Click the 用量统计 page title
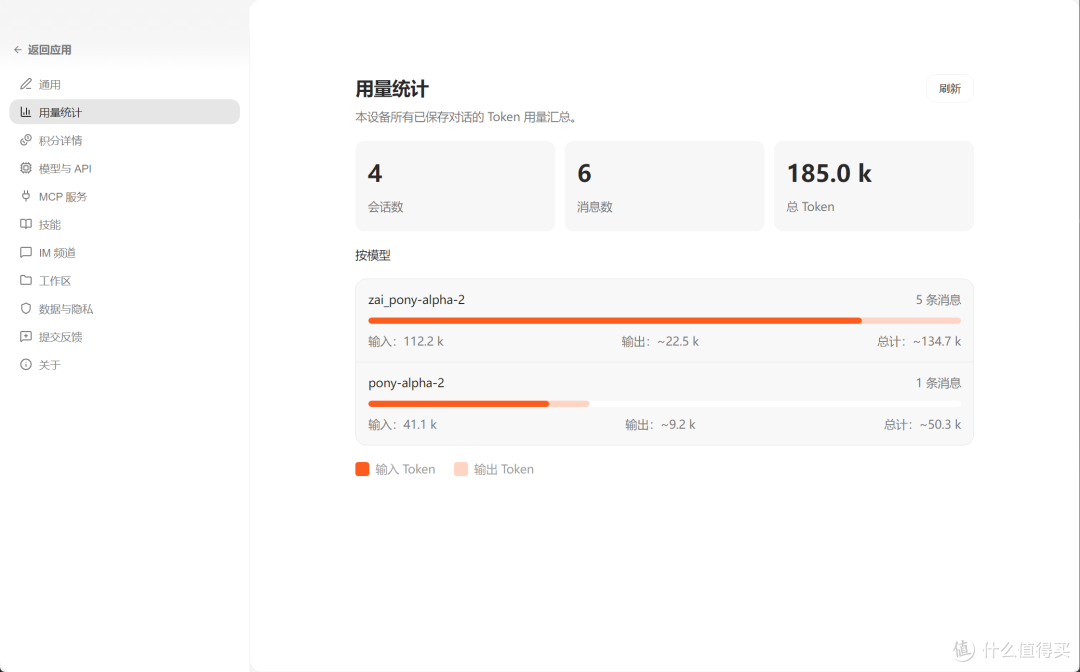This screenshot has width=1080, height=672. 392,89
